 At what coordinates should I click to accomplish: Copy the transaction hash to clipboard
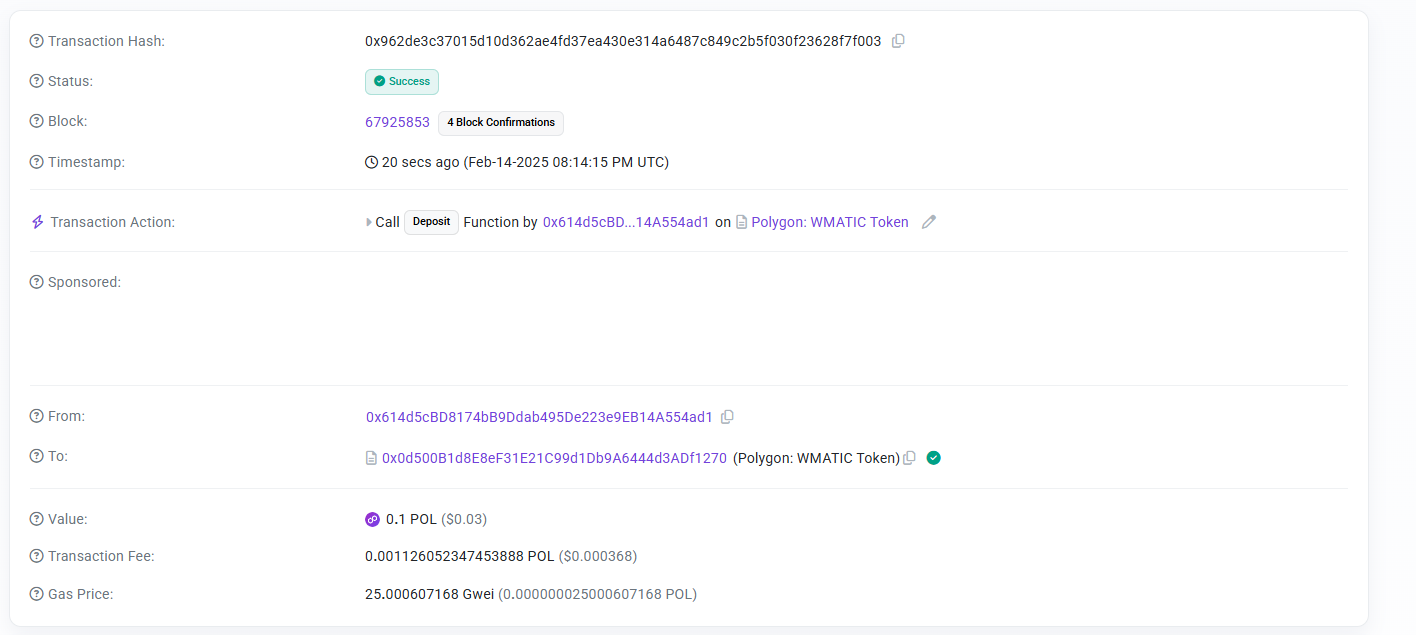click(898, 41)
